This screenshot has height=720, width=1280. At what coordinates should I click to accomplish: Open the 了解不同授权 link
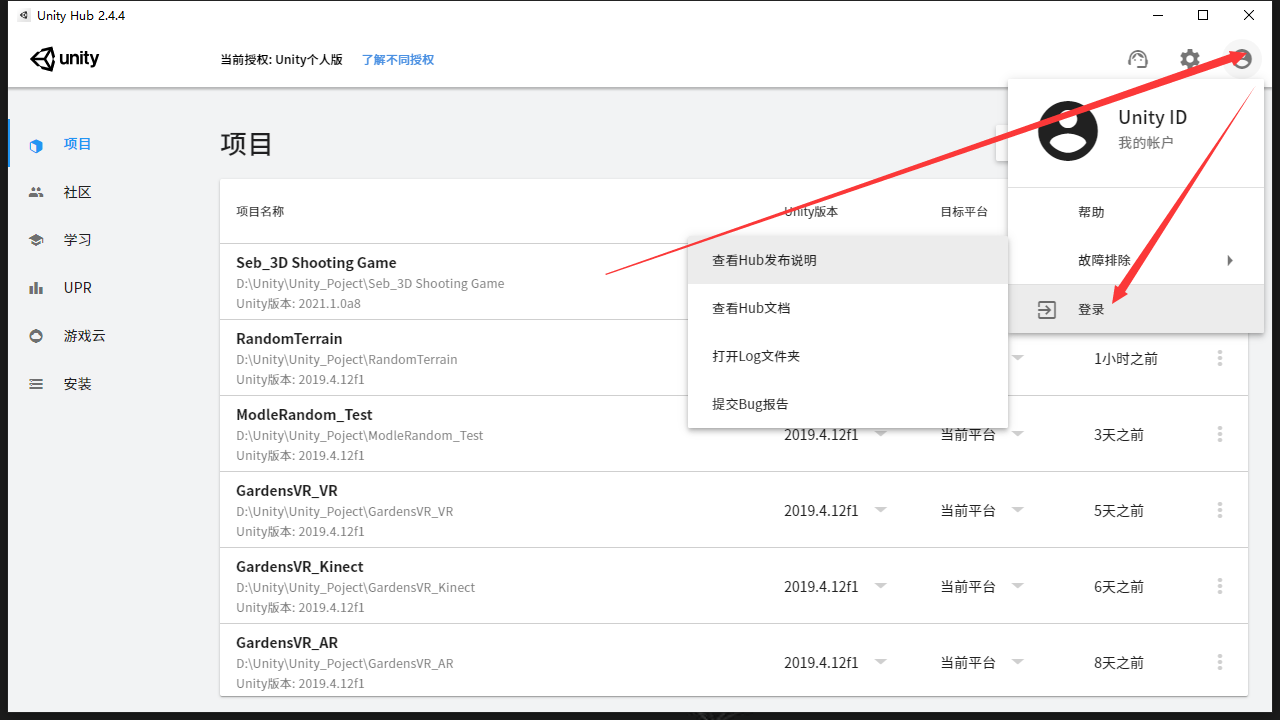click(397, 60)
